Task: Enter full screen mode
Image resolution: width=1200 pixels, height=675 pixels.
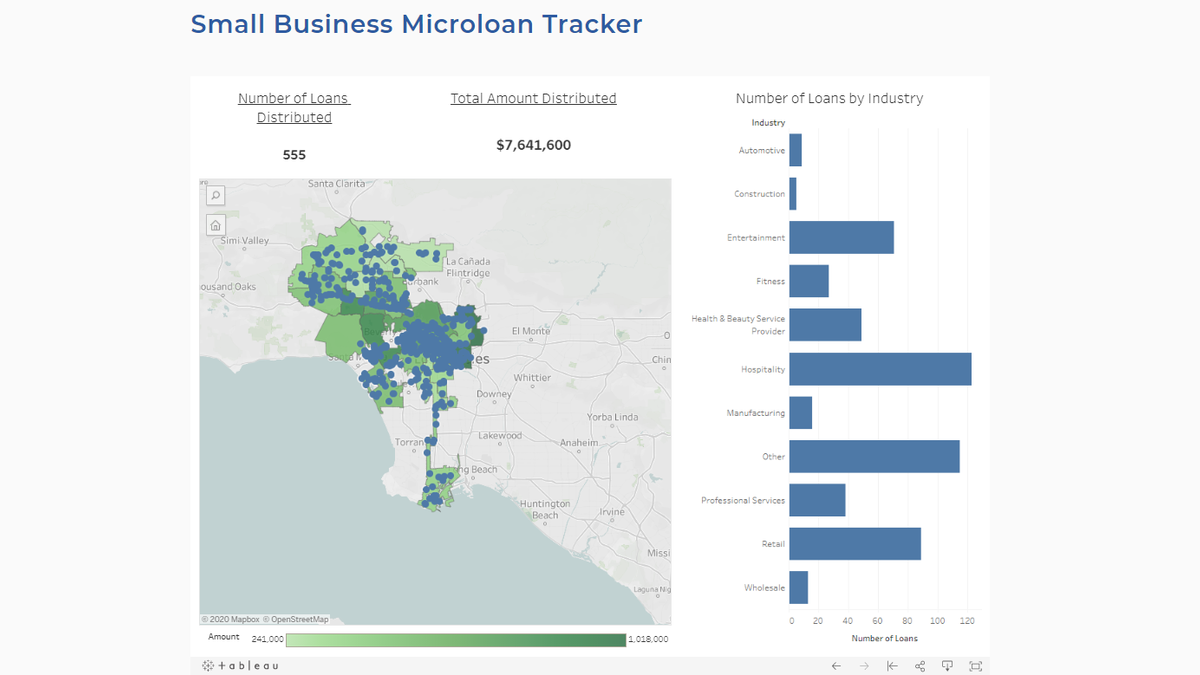Action: pos(976,666)
